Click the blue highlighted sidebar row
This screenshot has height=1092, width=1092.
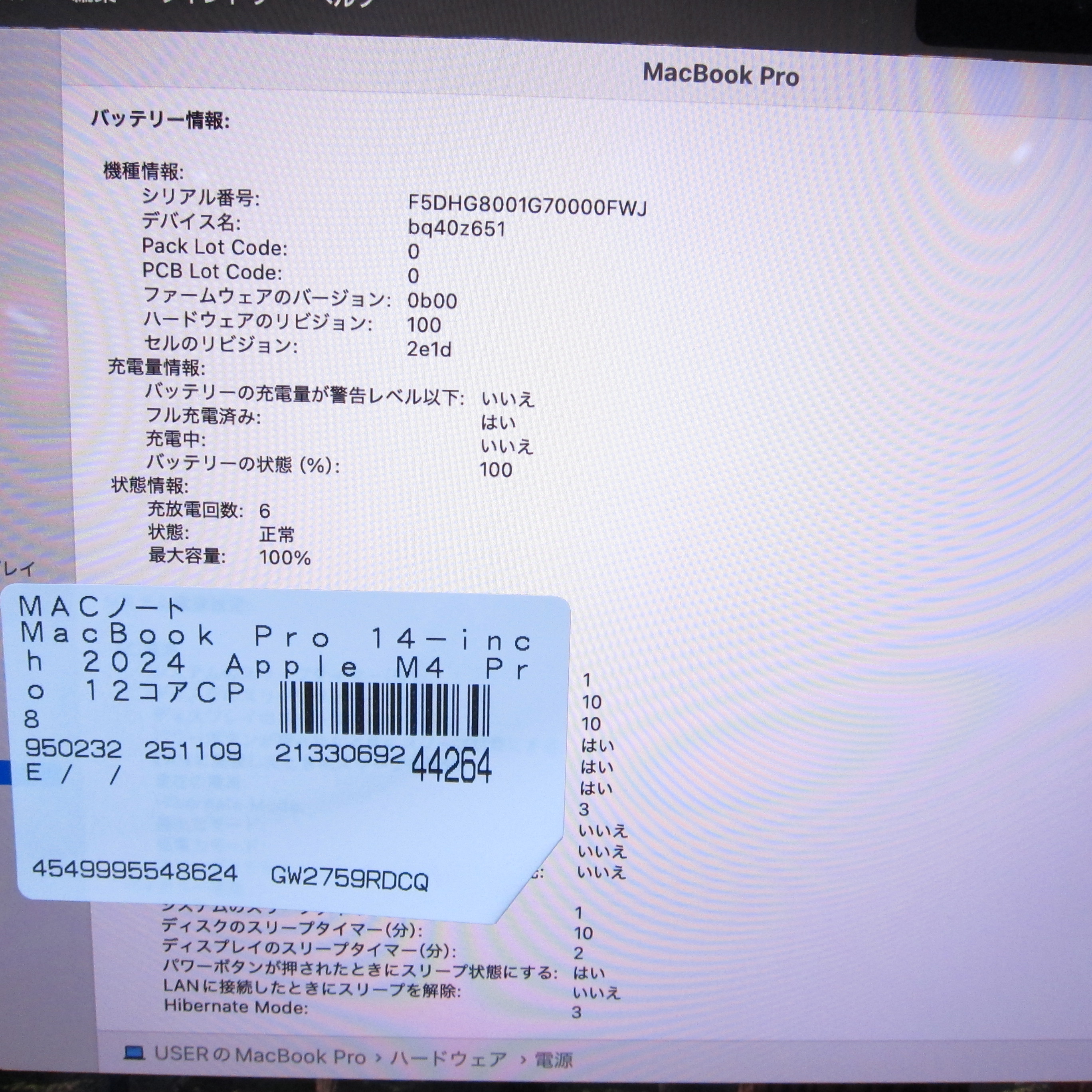[x=5, y=772]
